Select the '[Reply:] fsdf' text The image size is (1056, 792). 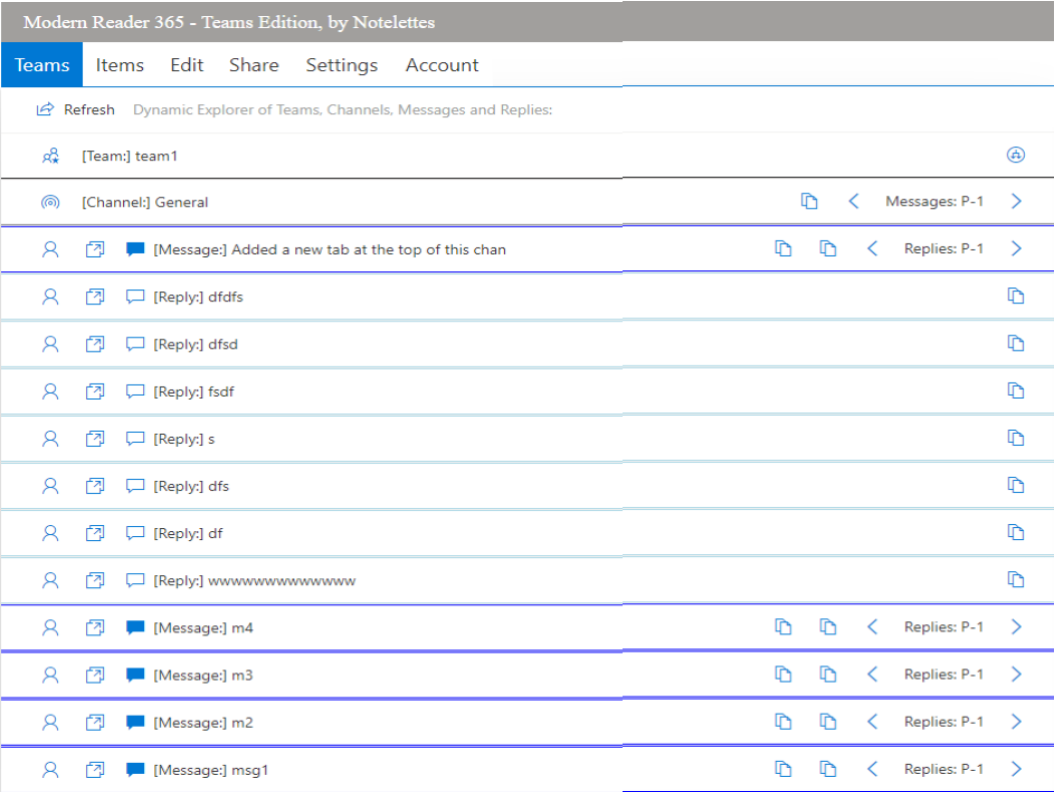[193, 391]
